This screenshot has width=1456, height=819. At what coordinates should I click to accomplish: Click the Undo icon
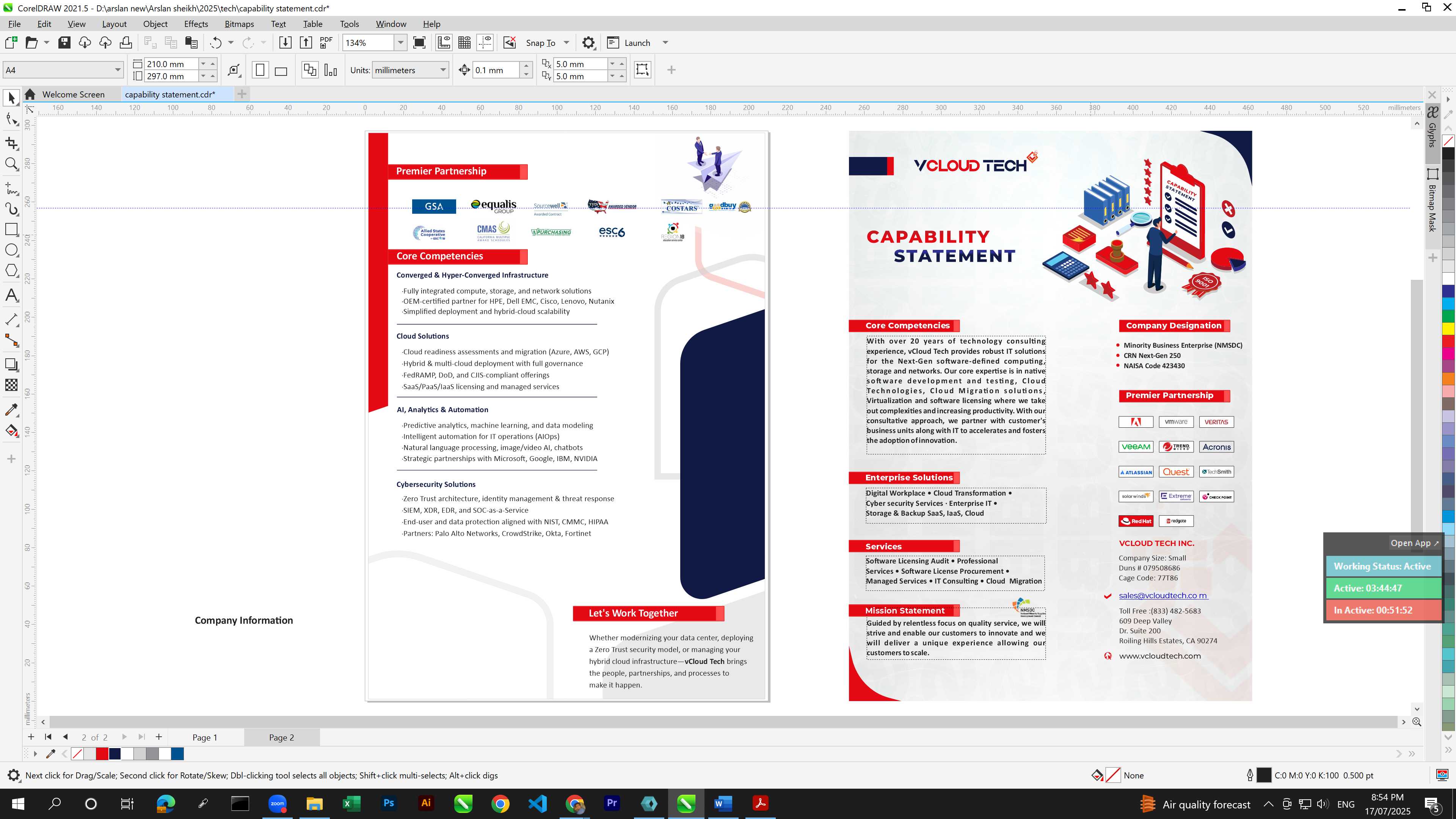(215, 42)
